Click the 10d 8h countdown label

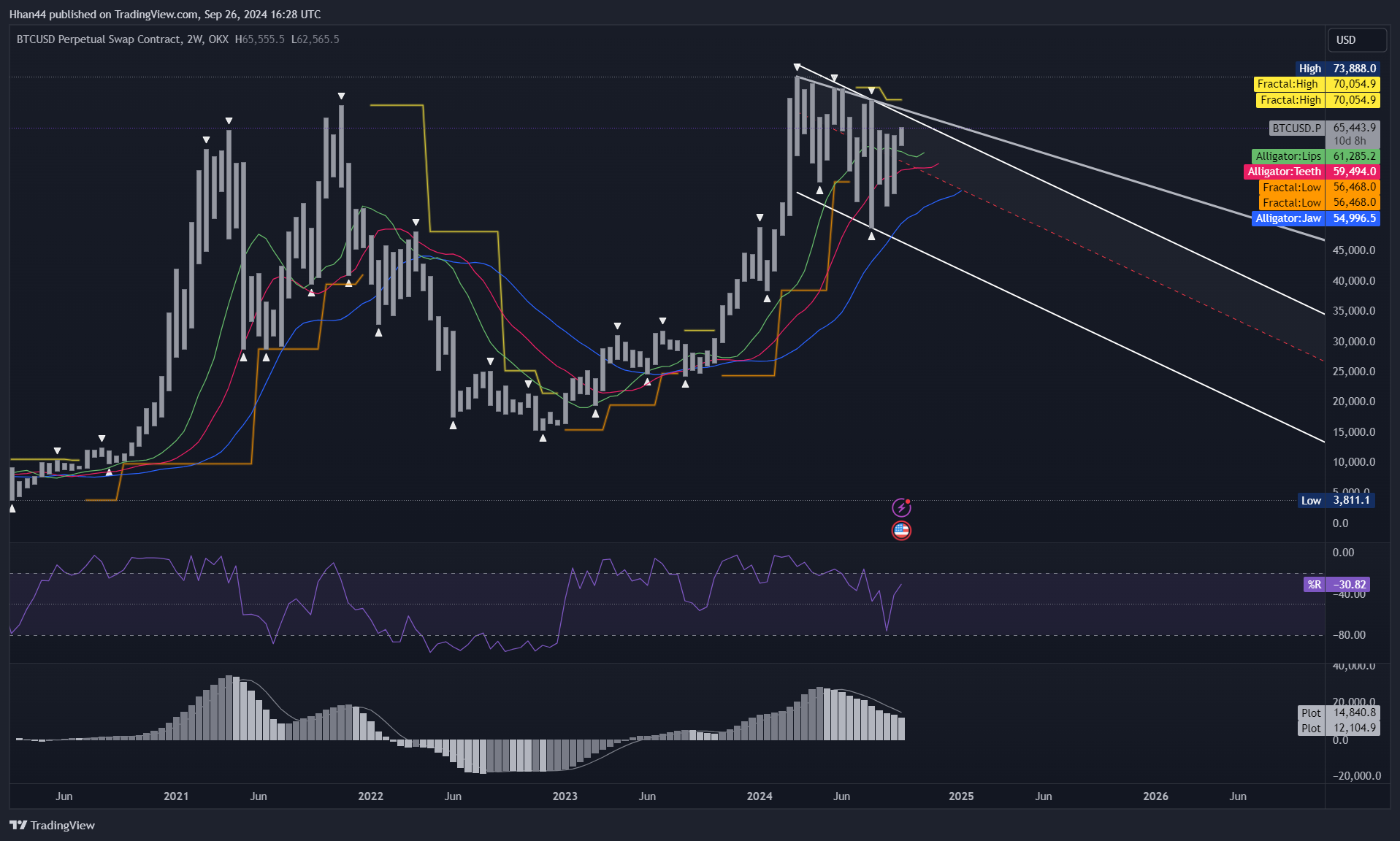point(1350,141)
